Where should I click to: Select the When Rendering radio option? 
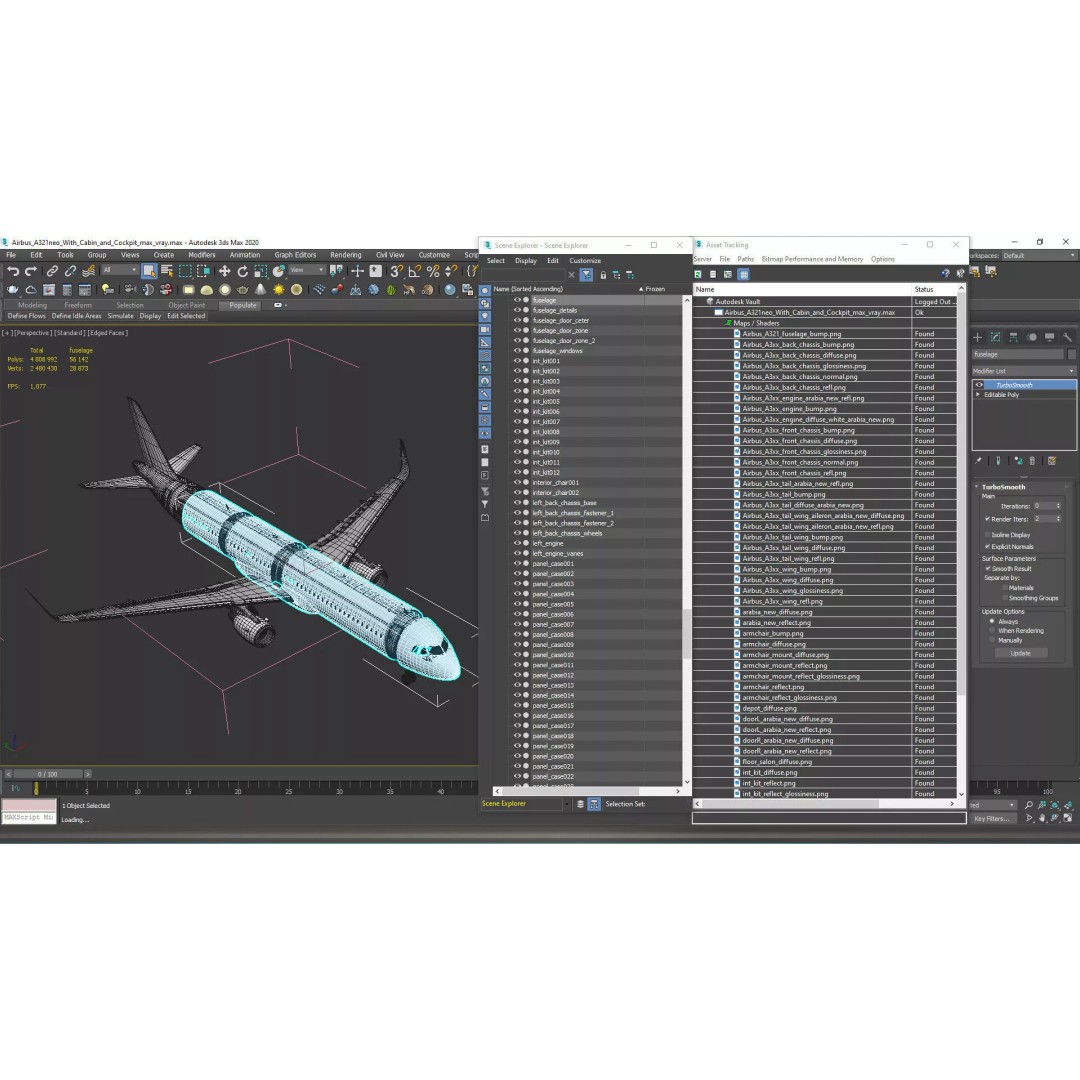992,630
